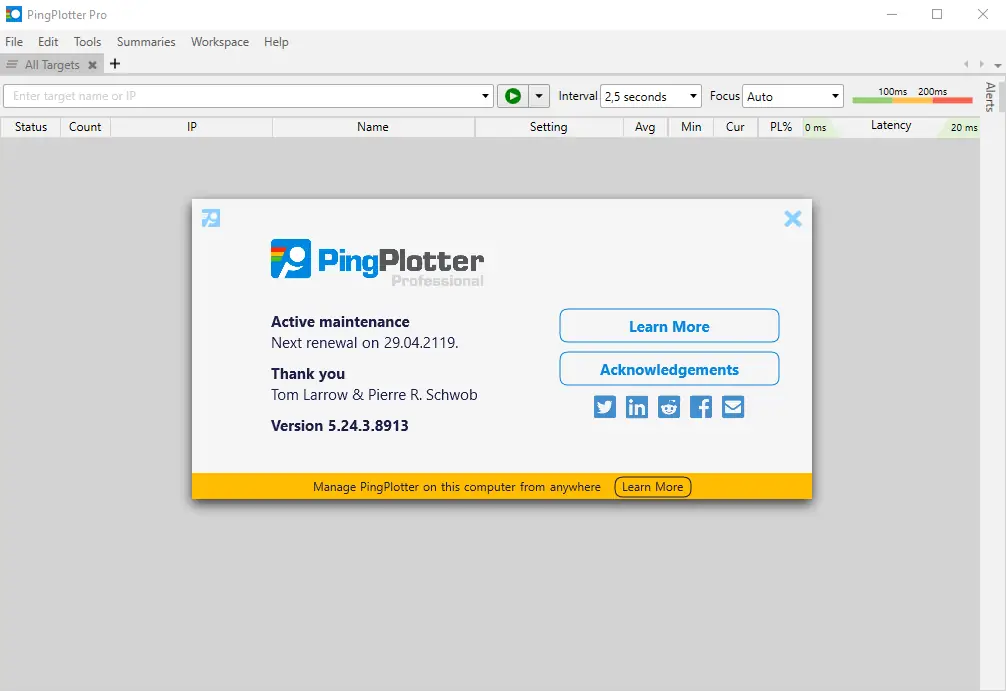Open the tab list dropdown arrow
The width and height of the screenshot is (1006, 691).
point(998,65)
